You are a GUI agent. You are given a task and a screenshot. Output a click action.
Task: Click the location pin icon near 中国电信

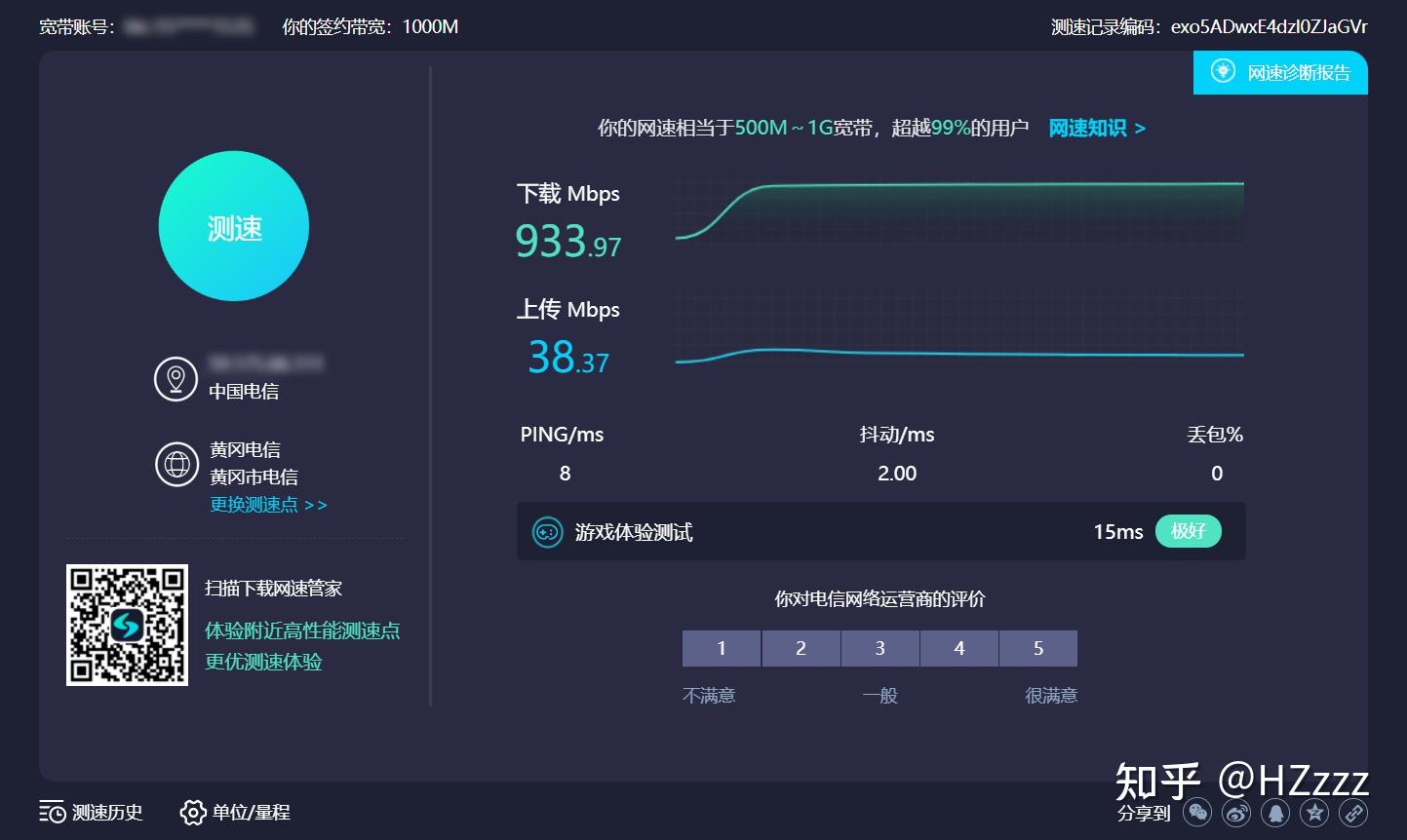tap(176, 378)
